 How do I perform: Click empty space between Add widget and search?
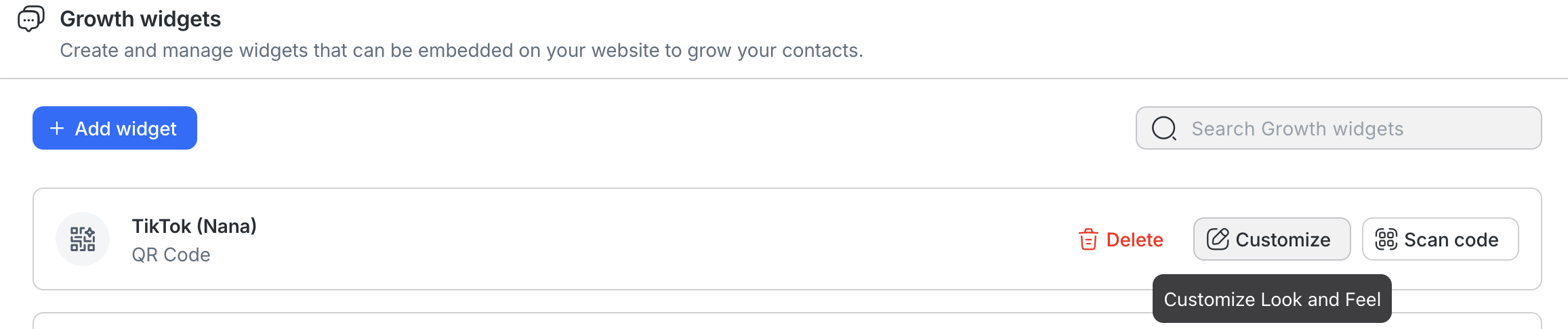pos(664,129)
